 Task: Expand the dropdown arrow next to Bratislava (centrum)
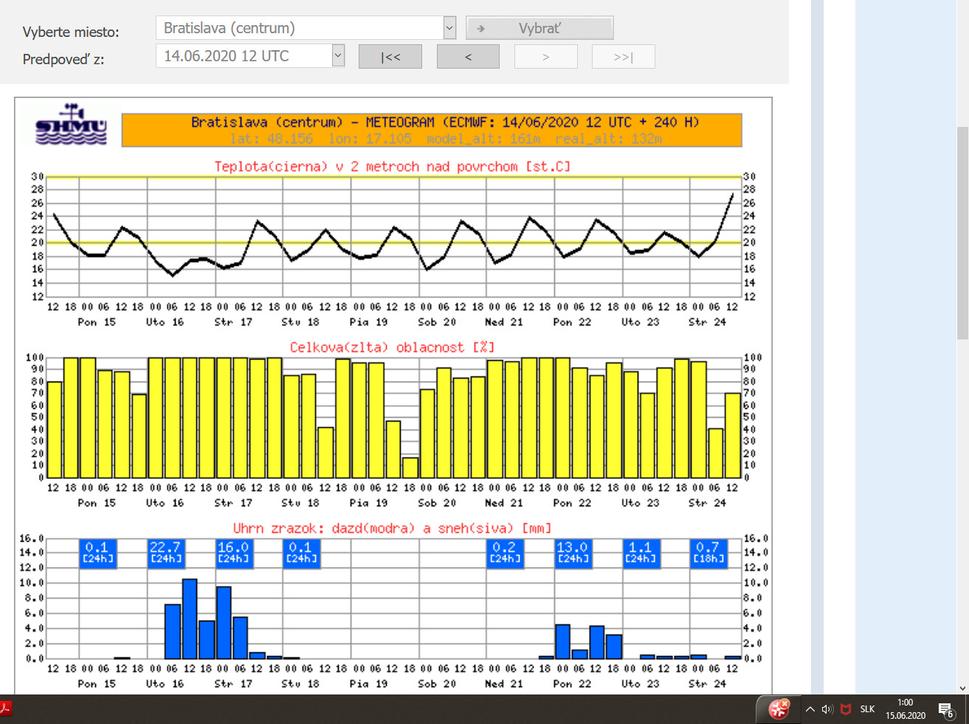(x=450, y=28)
